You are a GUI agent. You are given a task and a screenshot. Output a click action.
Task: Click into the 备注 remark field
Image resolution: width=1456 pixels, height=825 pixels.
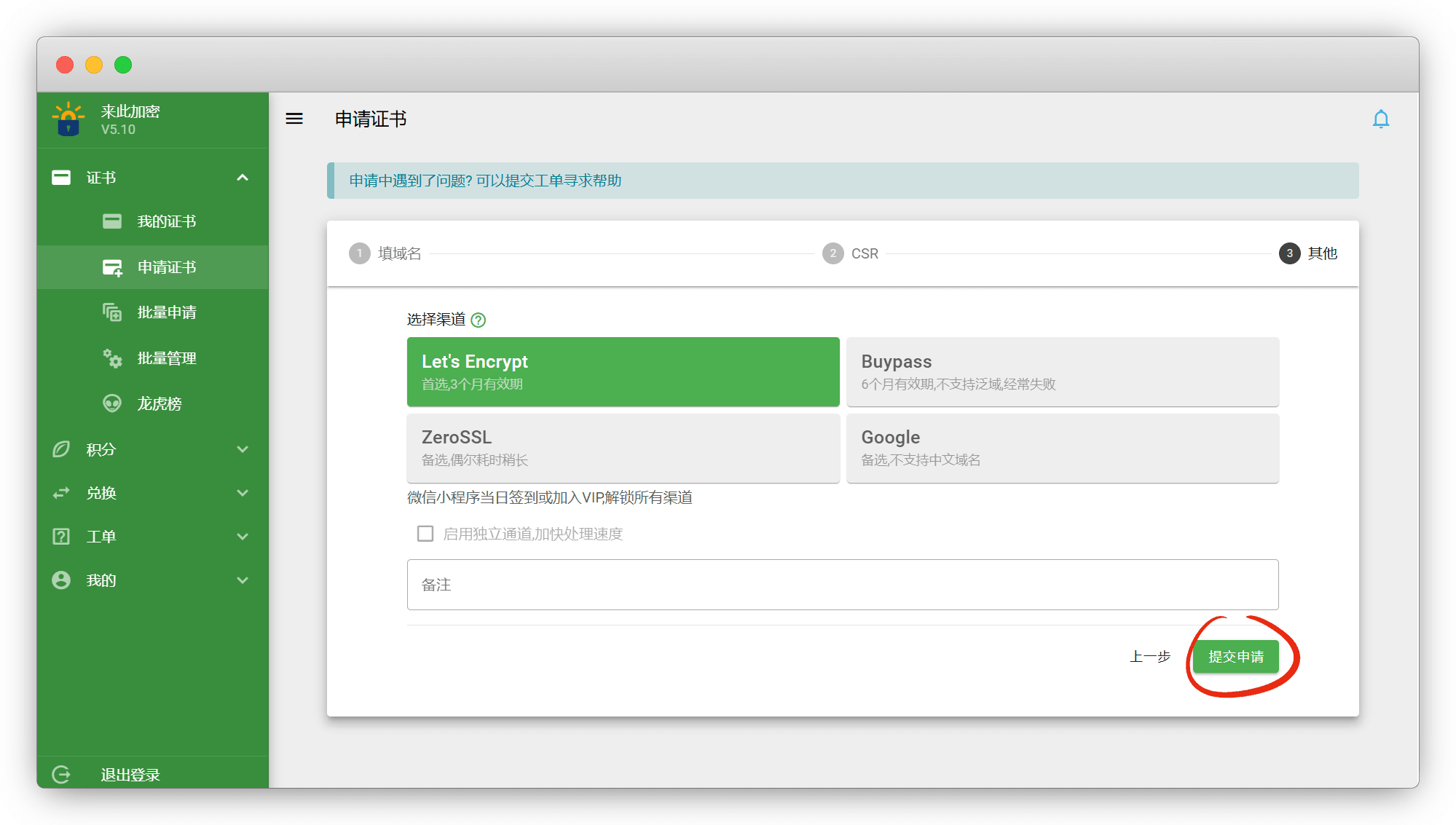click(842, 585)
